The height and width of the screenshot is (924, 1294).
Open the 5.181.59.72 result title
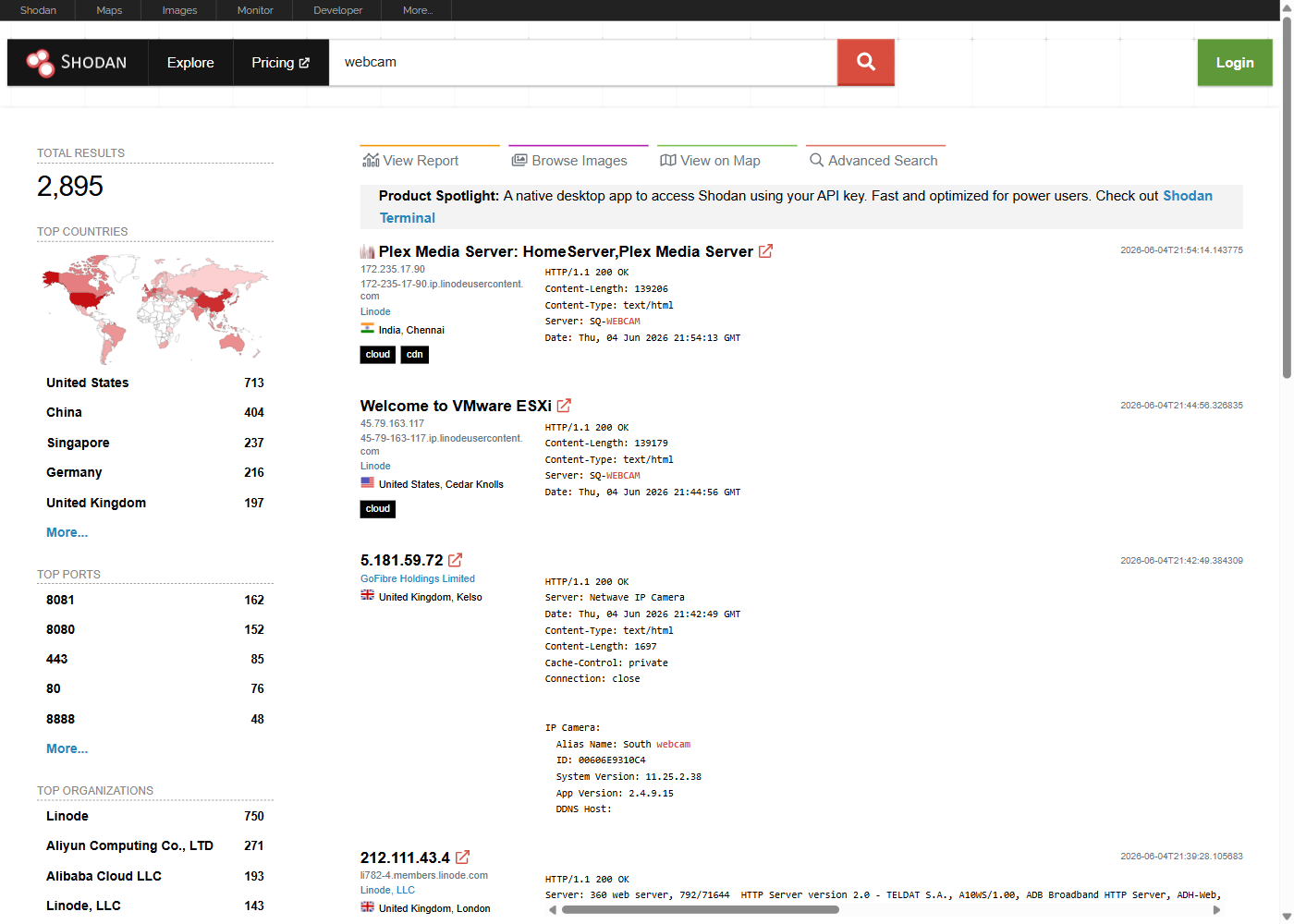coord(402,560)
